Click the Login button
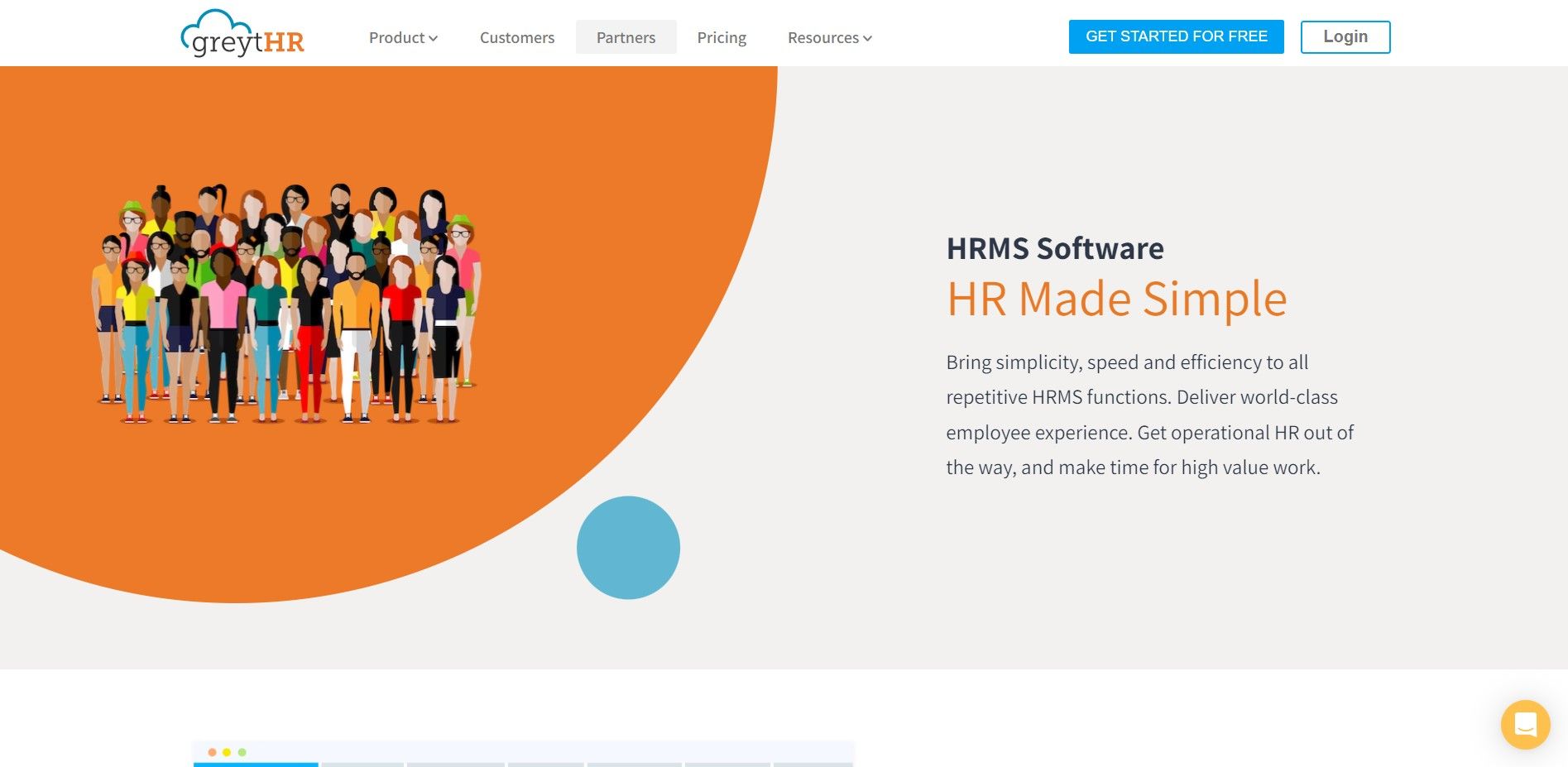1568x767 pixels. pyautogui.click(x=1345, y=36)
